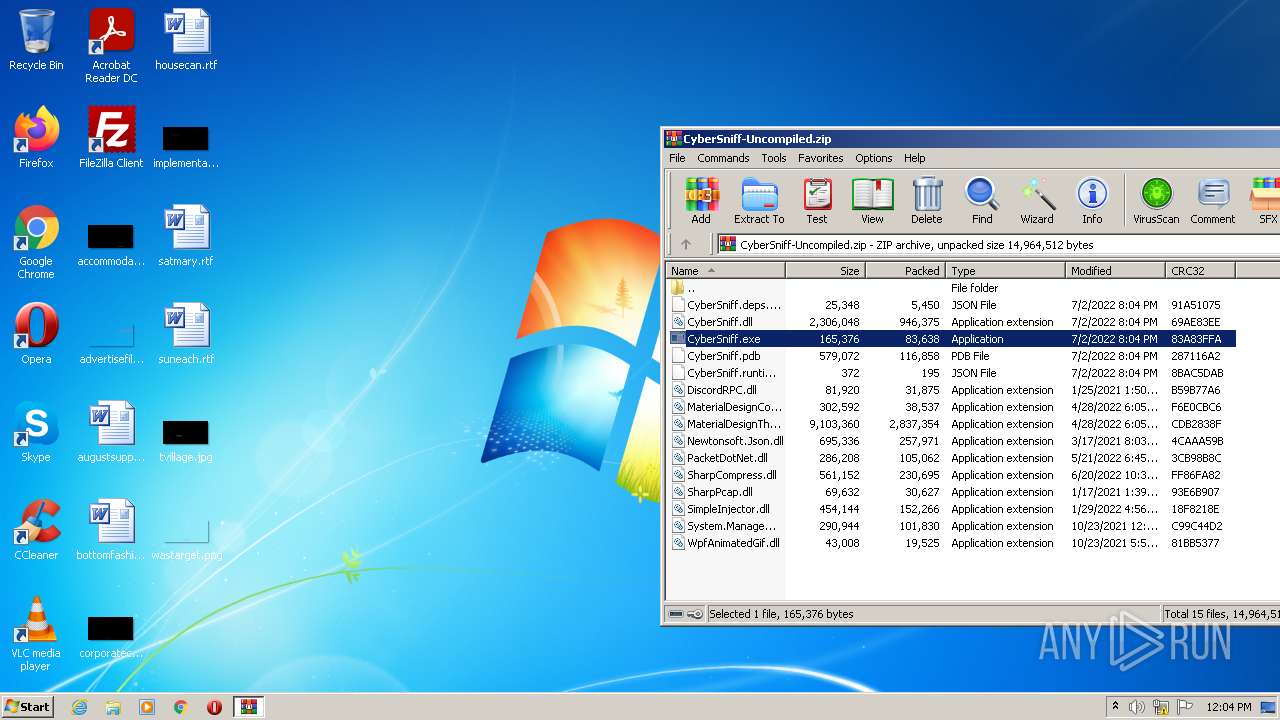Run VirusScan from the toolbar
This screenshot has height=720, width=1280.
point(1156,201)
